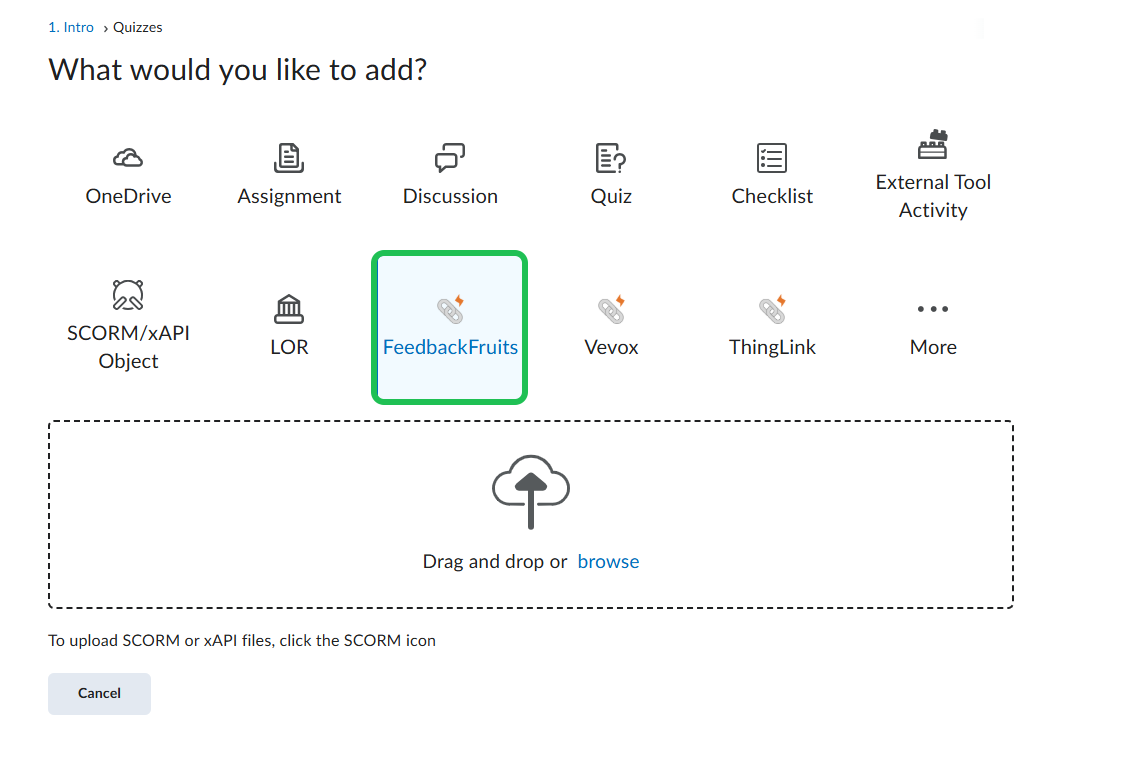Select the ThingLink tool icon

coord(772,309)
